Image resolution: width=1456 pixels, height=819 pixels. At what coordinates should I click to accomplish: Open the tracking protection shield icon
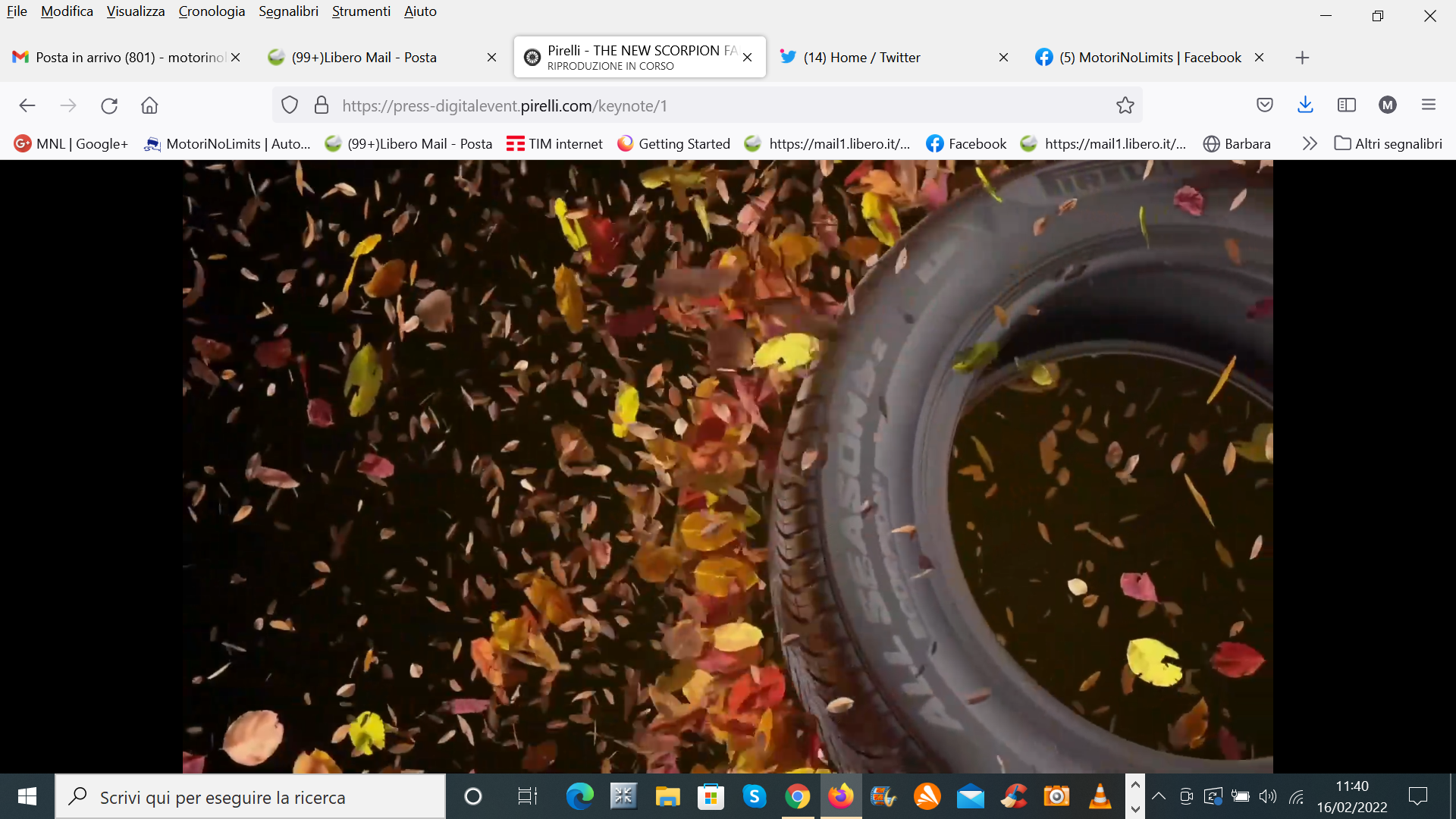coord(290,105)
